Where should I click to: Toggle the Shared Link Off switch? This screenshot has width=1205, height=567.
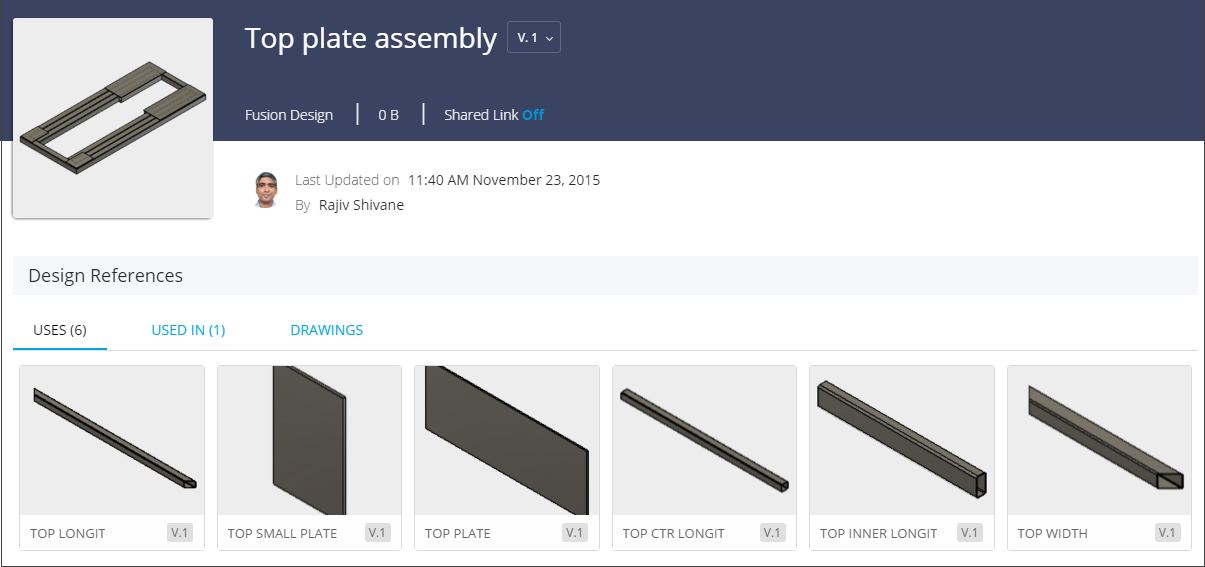coord(533,115)
